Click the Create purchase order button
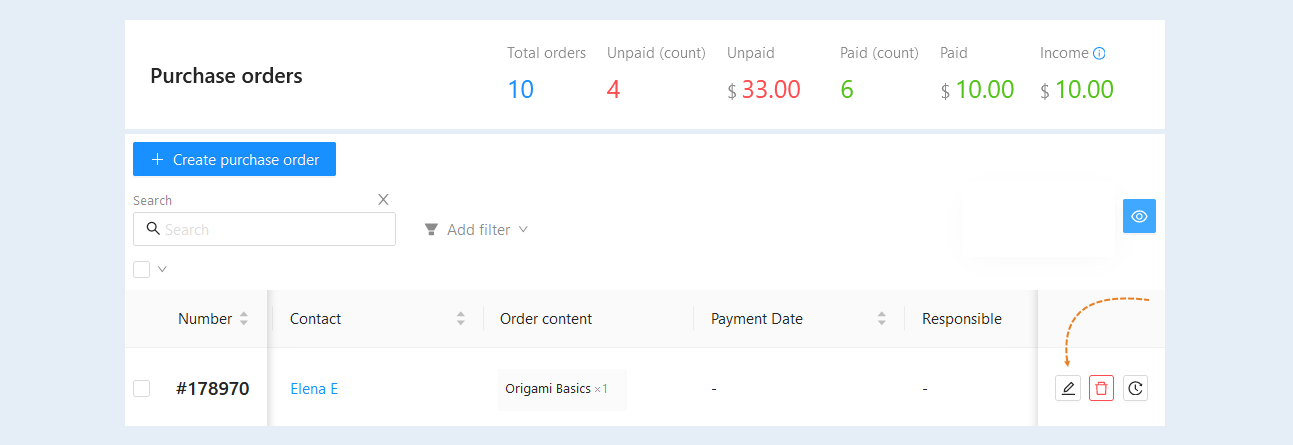Image resolution: width=1293 pixels, height=445 pixels. (234, 159)
